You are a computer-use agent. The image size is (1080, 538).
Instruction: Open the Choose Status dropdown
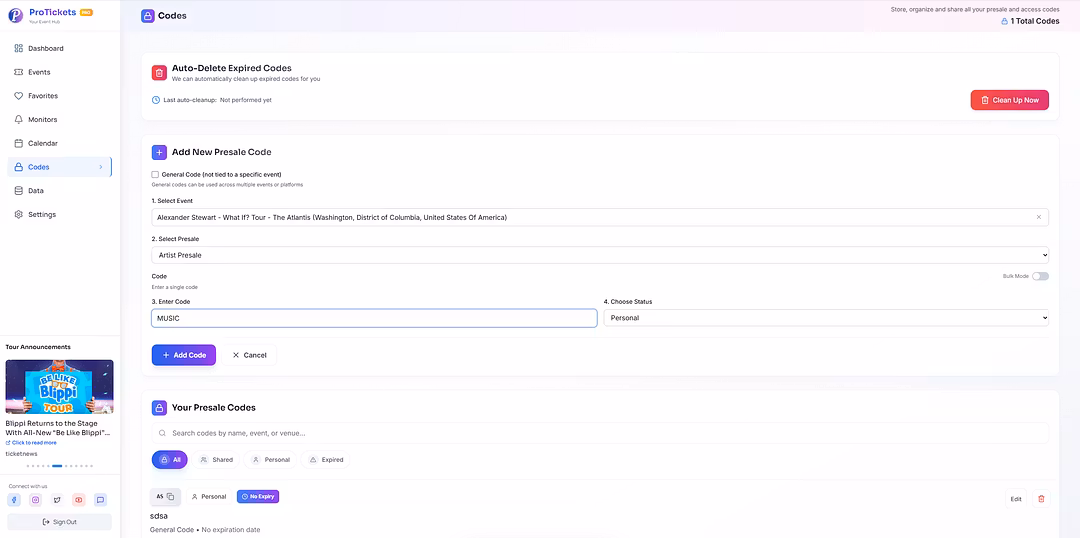click(826, 318)
